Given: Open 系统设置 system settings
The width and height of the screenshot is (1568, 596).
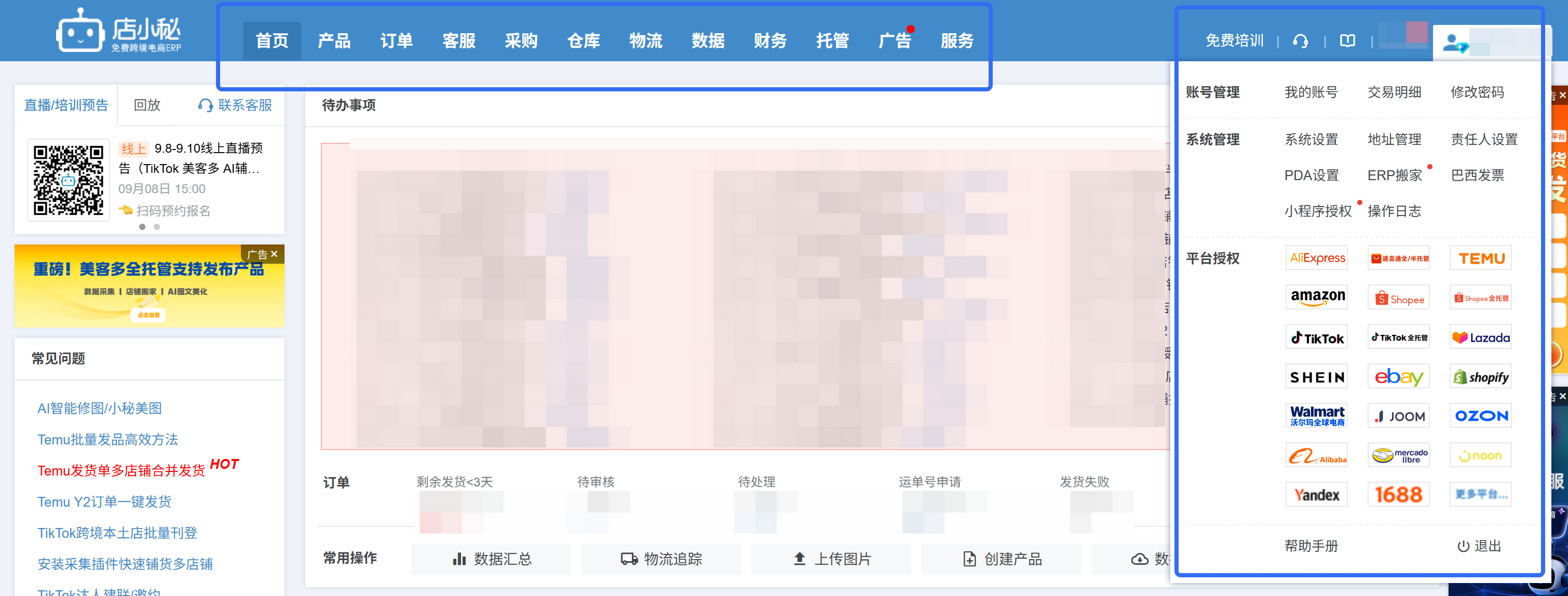Looking at the screenshot, I should point(1311,140).
